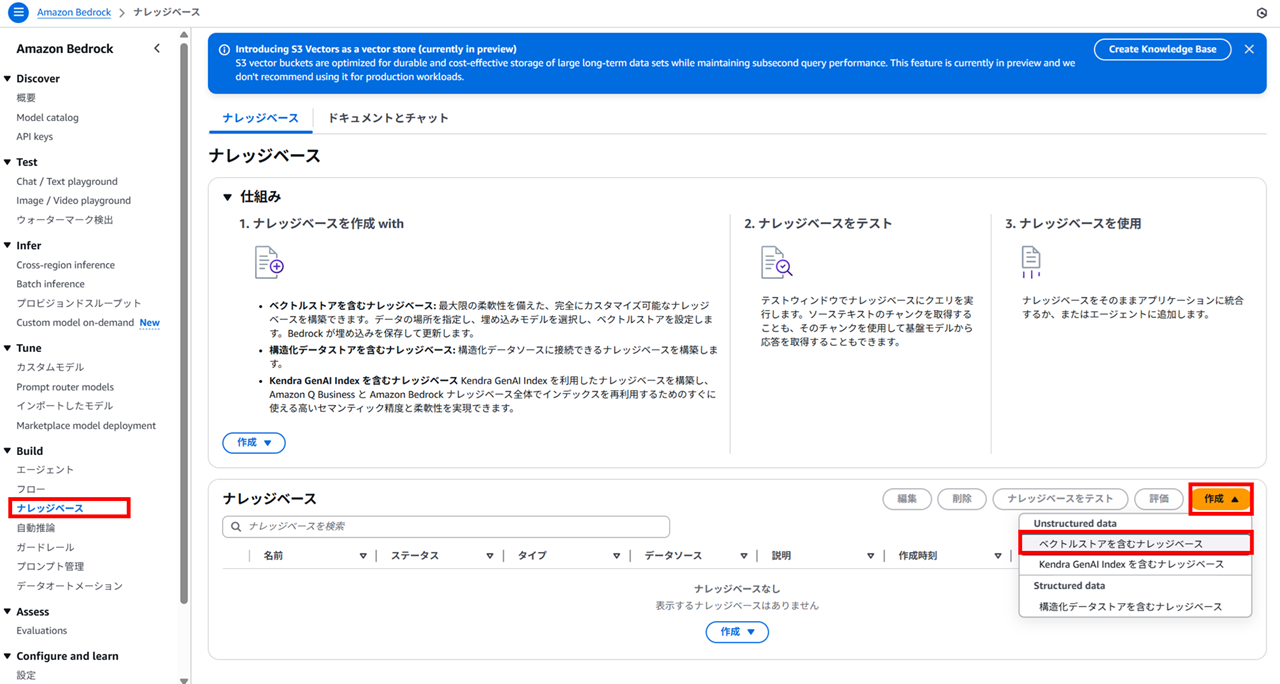The height and width of the screenshot is (684, 1280).
Task: Collapse the Build sidebar section
Action: point(8,451)
